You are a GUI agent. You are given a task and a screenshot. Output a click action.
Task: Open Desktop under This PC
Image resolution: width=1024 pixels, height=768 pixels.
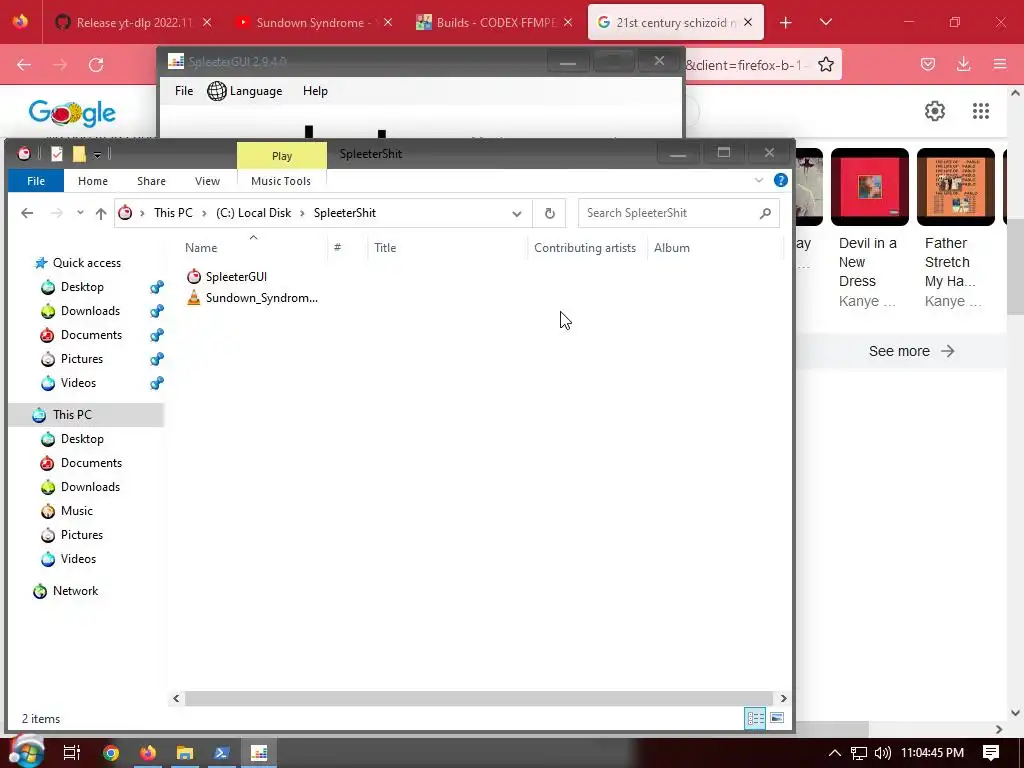[x=82, y=439]
